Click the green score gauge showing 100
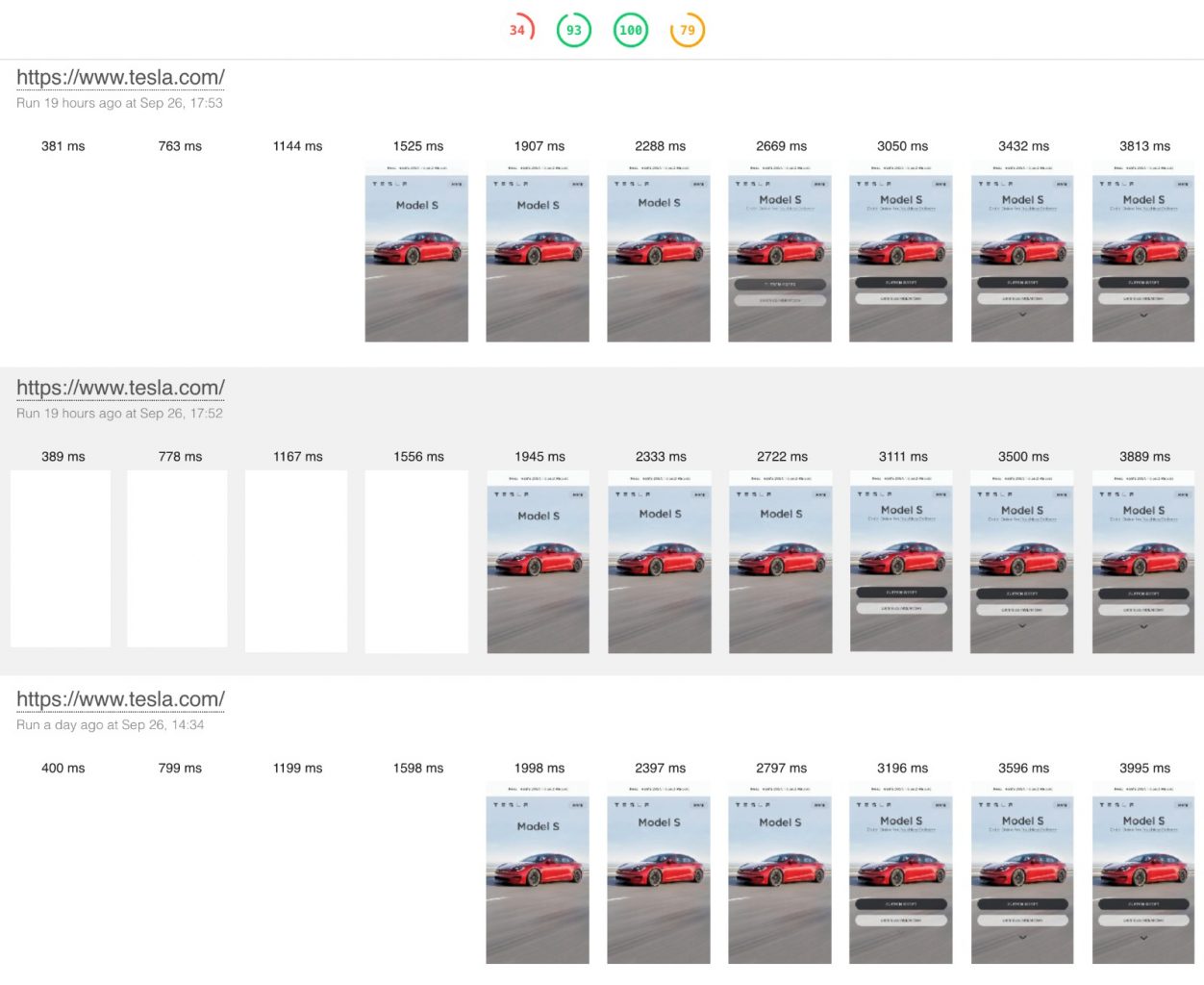This screenshot has width=1204, height=985. point(631,30)
